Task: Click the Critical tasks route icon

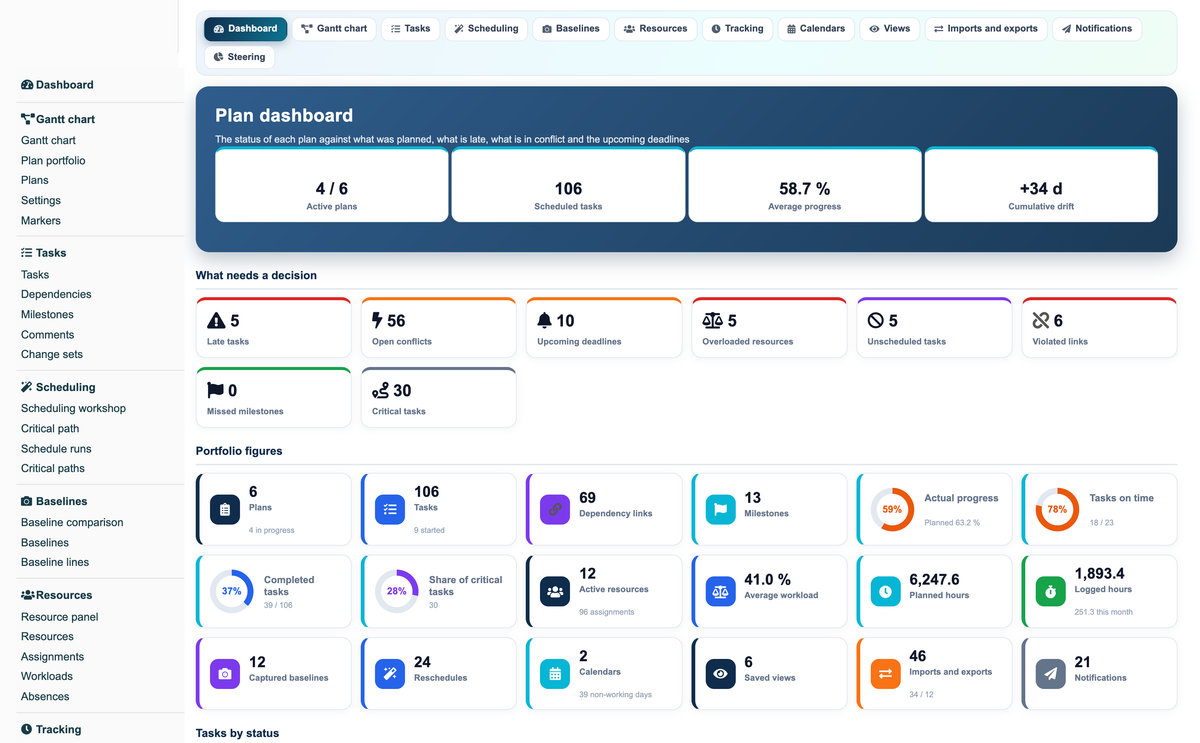Action: tap(380, 390)
